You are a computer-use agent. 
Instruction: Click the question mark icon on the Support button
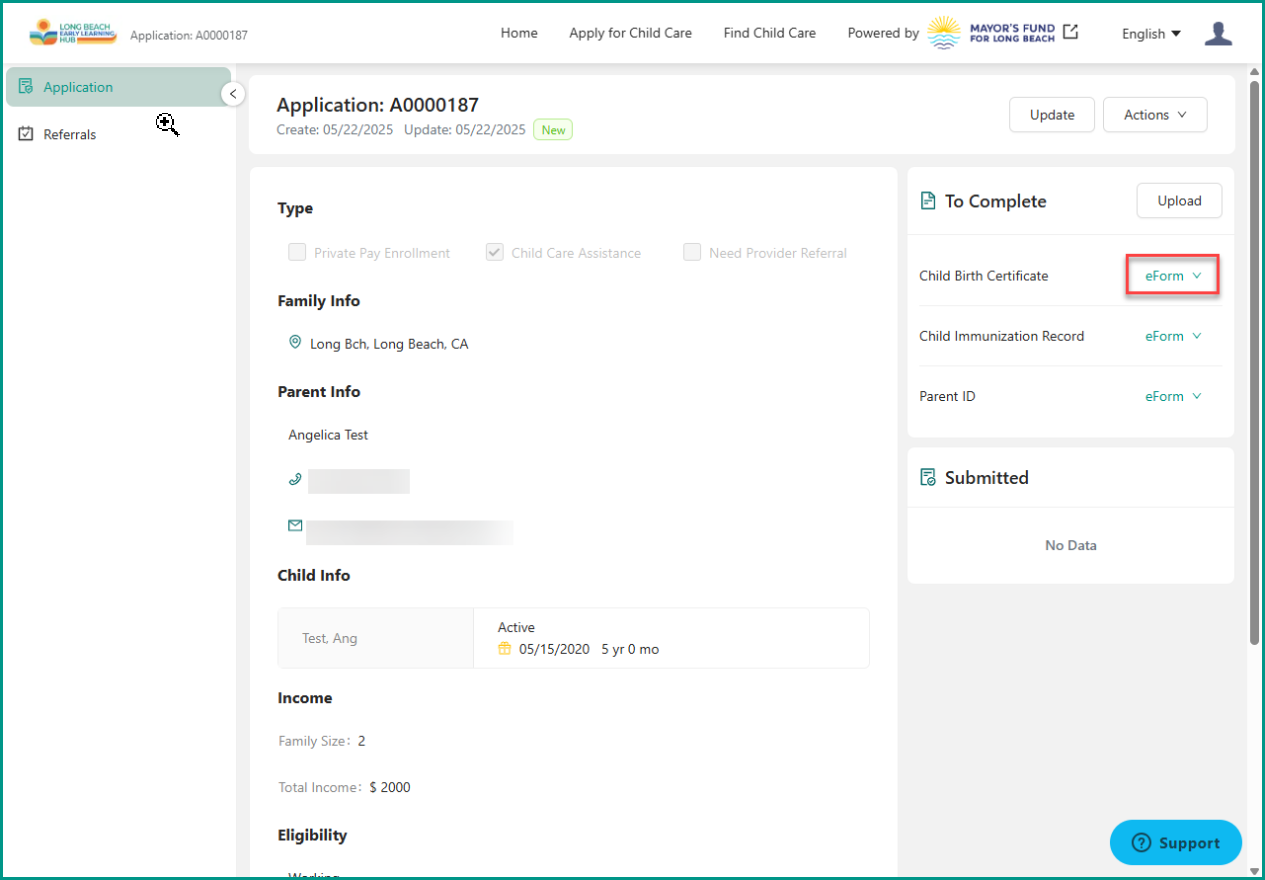pyautogui.click(x=1141, y=843)
